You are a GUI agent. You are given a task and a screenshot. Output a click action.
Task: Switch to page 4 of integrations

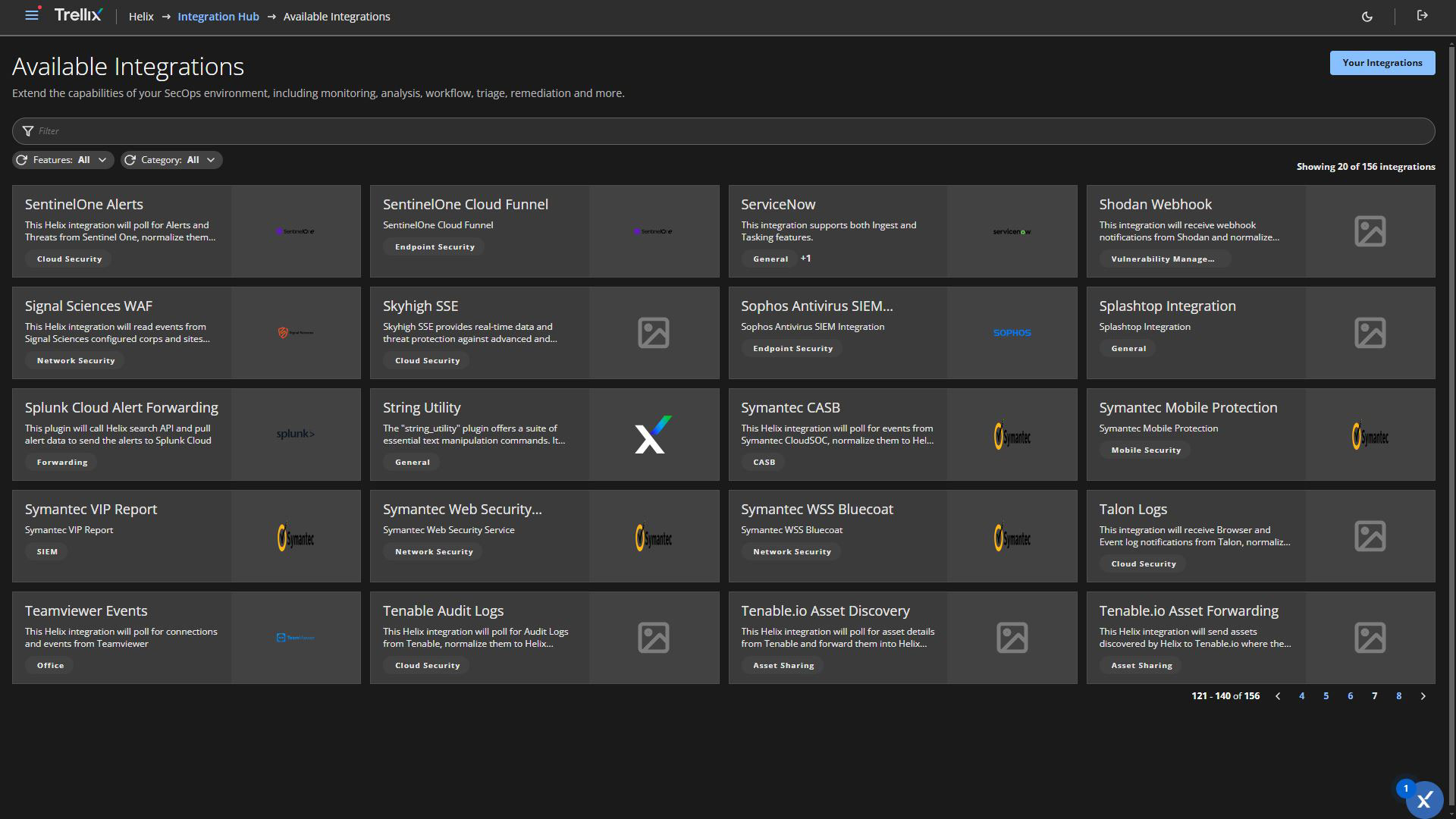pyautogui.click(x=1301, y=696)
